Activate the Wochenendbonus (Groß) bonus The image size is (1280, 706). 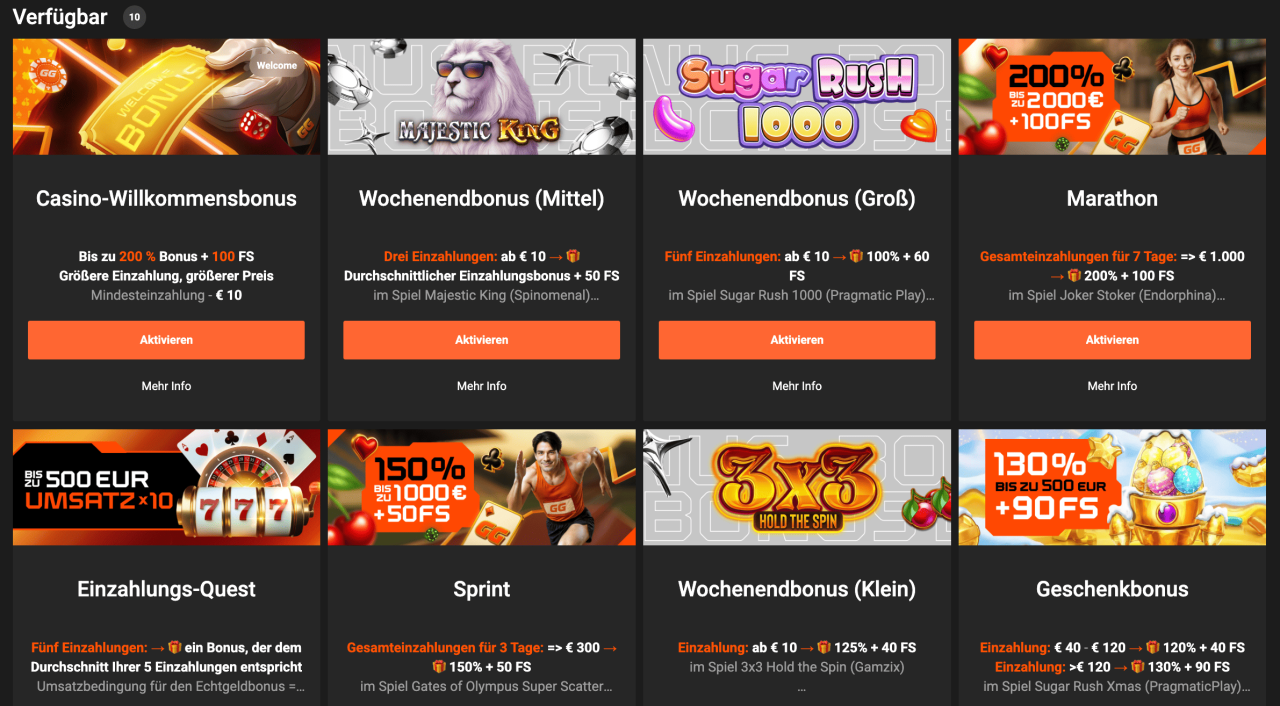(x=797, y=340)
